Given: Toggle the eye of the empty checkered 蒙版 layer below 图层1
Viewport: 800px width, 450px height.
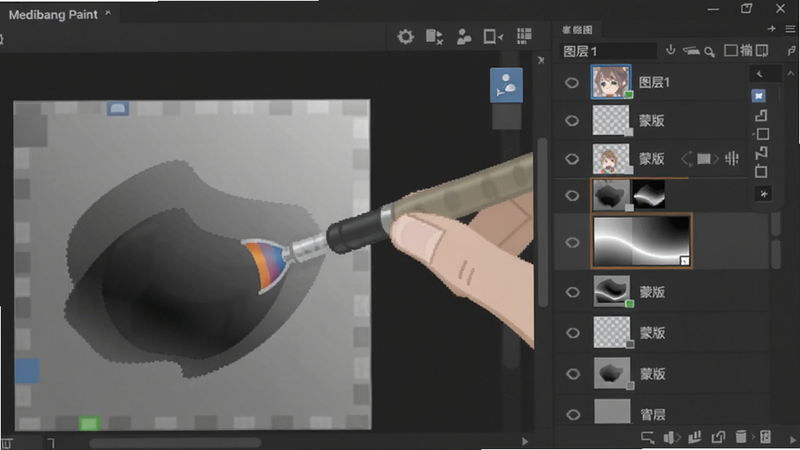Looking at the screenshot, I should pyautogui.click(x=571, y=121).
